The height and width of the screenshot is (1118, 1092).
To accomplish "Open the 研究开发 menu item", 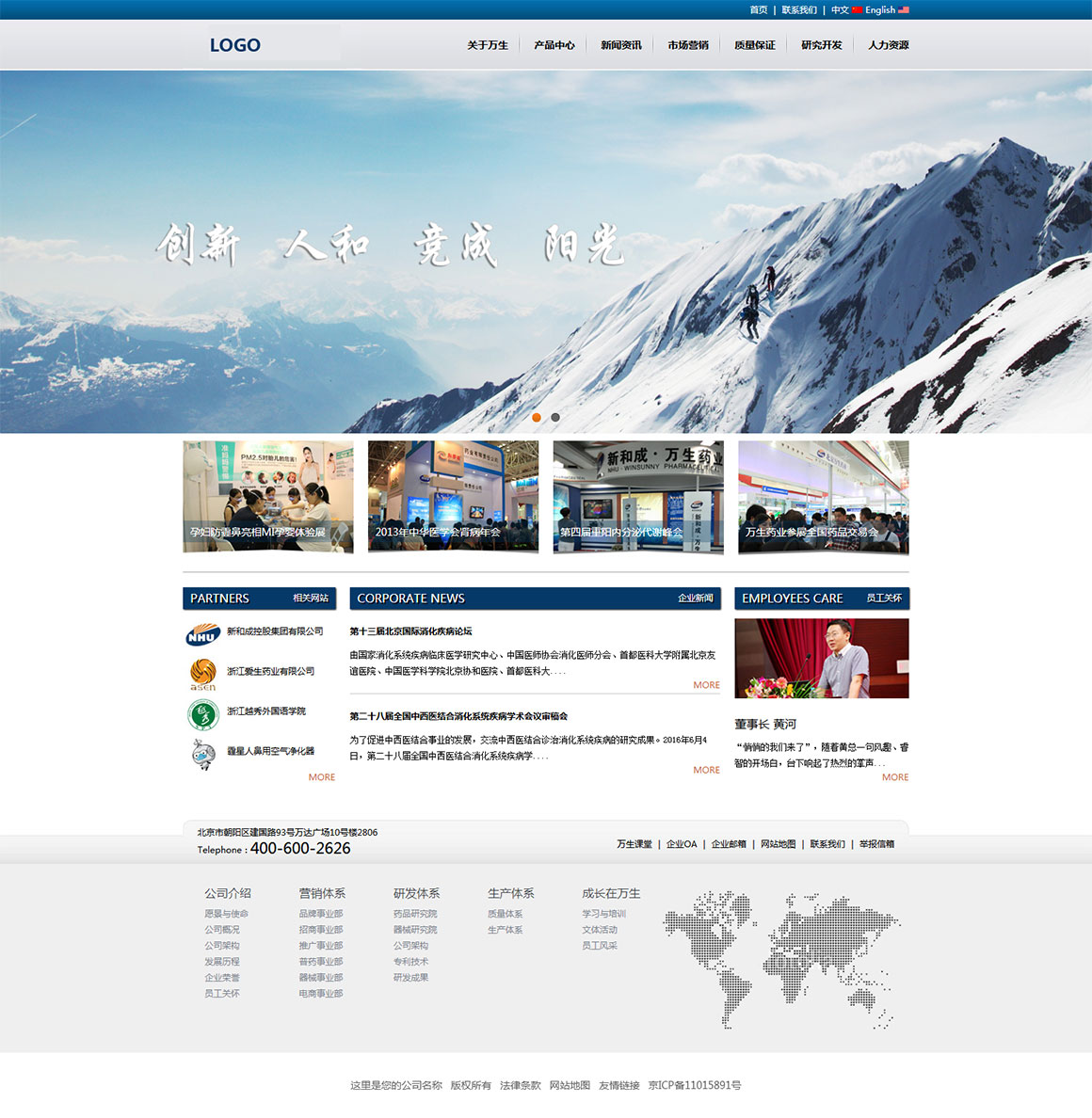I will point(821,45).
